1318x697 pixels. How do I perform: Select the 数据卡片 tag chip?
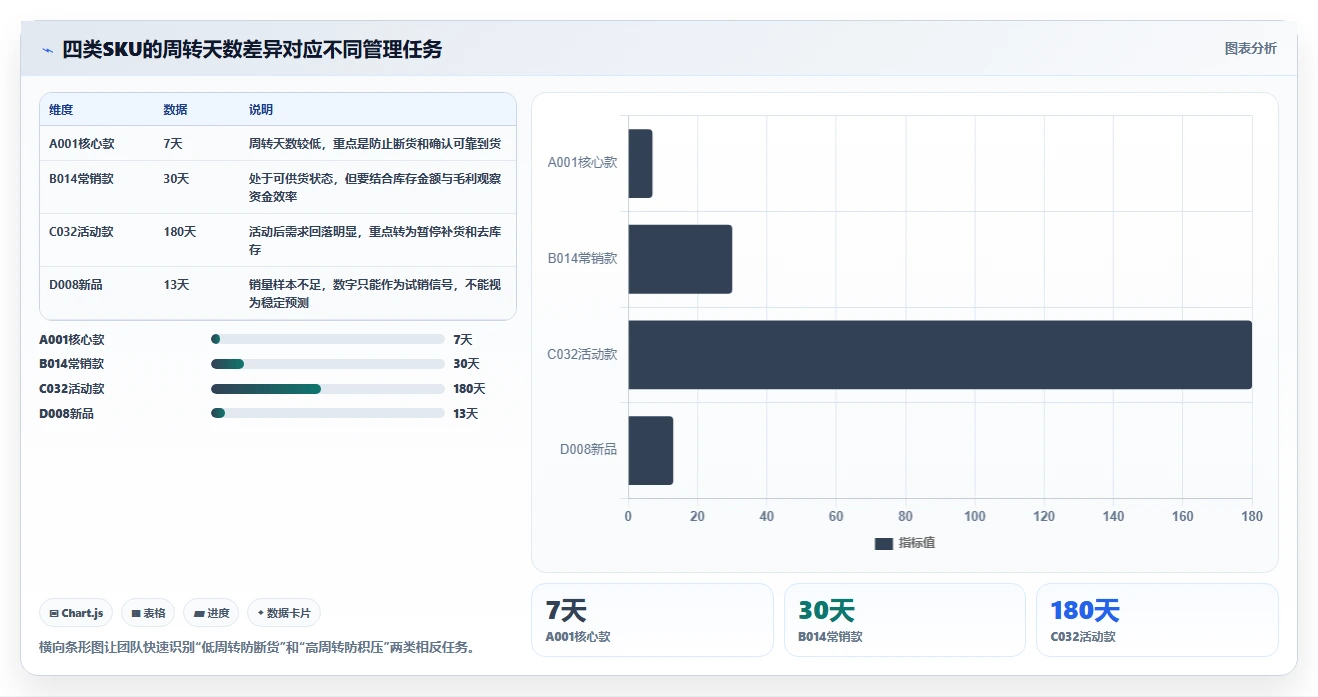(284, 613)
